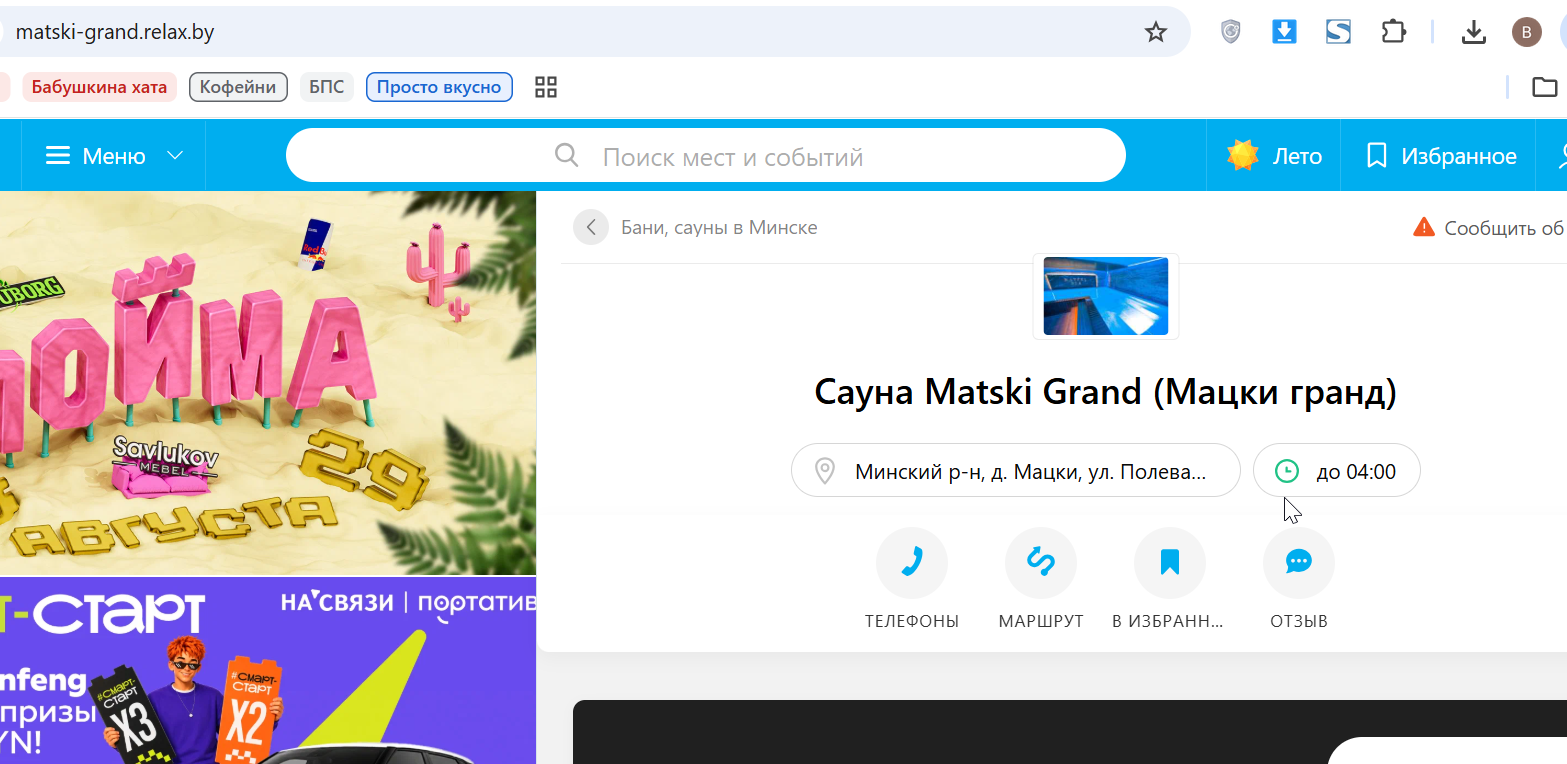Viewport: 1567px width, 764px height.
Task: Build a route via Маршрут icon
Action: [x=1041, y=563]
